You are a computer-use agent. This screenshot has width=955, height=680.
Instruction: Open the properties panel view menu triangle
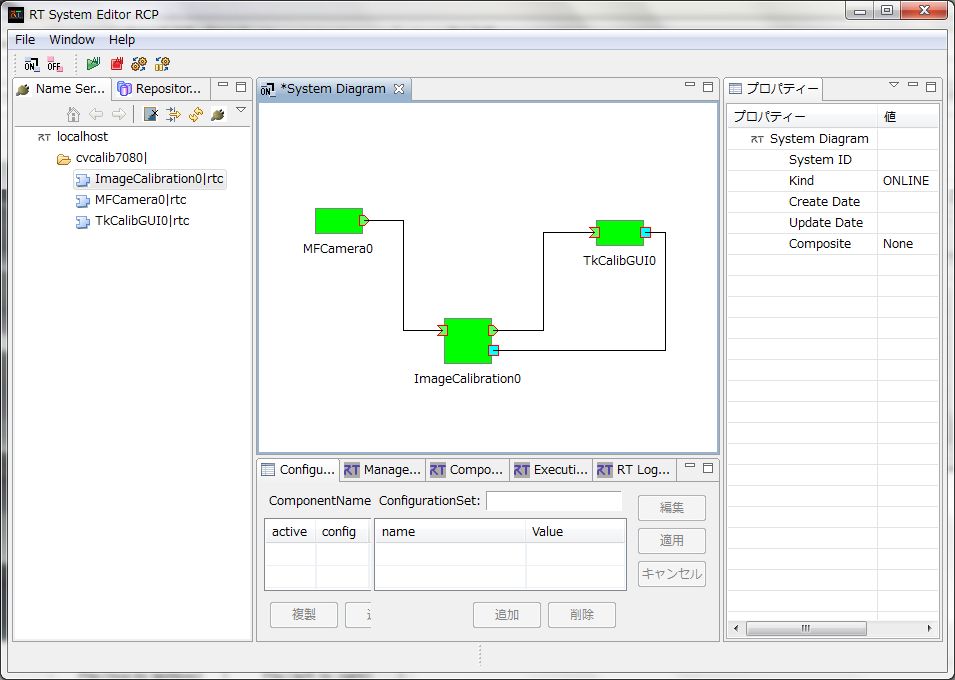tap(893, 85)
